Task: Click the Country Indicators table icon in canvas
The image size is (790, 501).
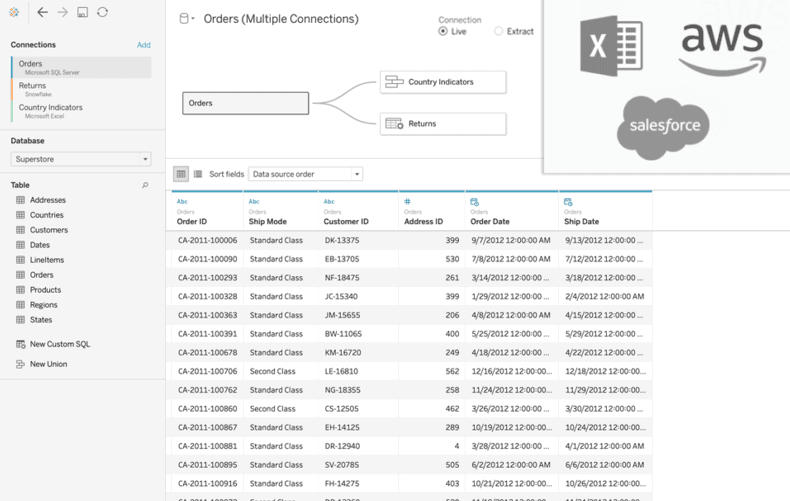Action: tap(394, 82)
